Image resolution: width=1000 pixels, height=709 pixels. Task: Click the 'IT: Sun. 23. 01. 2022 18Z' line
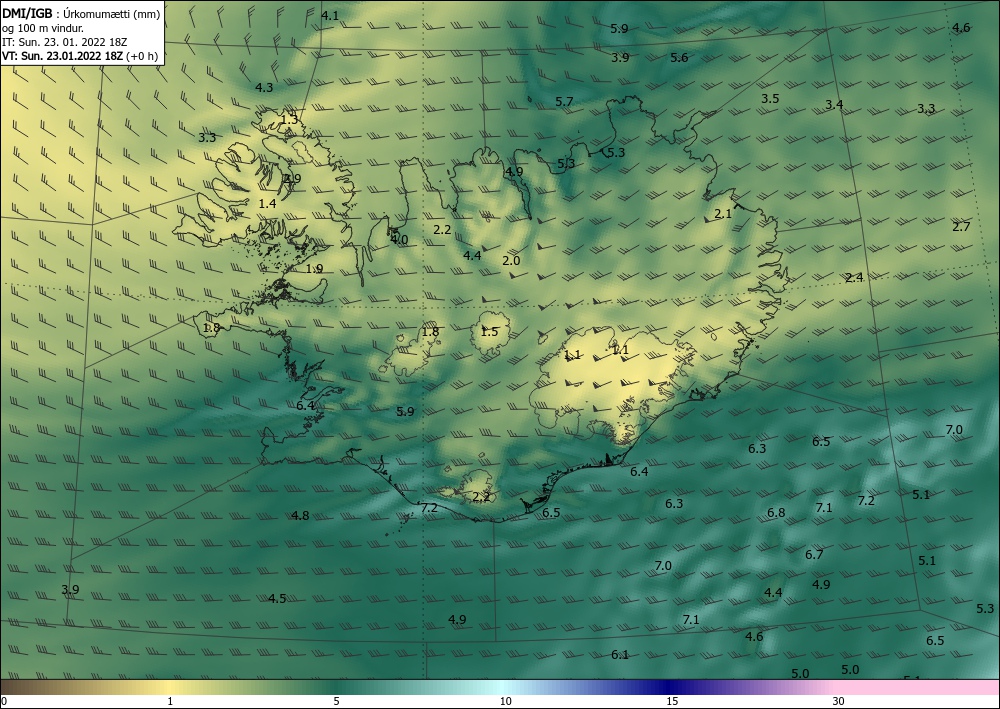(x=64, y=42)
